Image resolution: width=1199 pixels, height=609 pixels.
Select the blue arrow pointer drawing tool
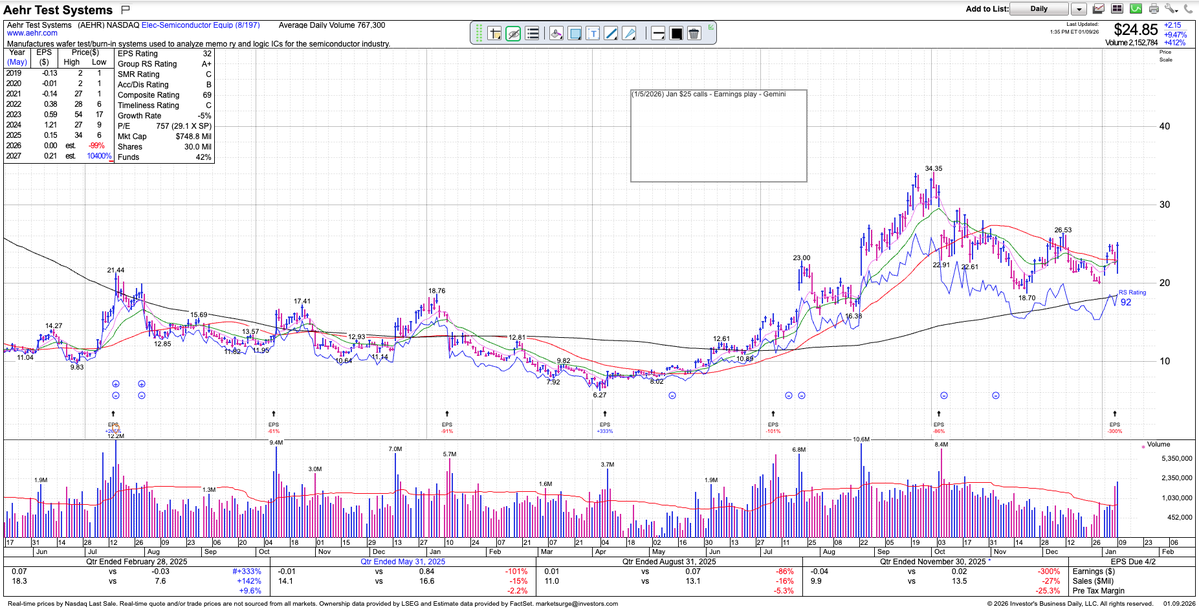point(630,33)
